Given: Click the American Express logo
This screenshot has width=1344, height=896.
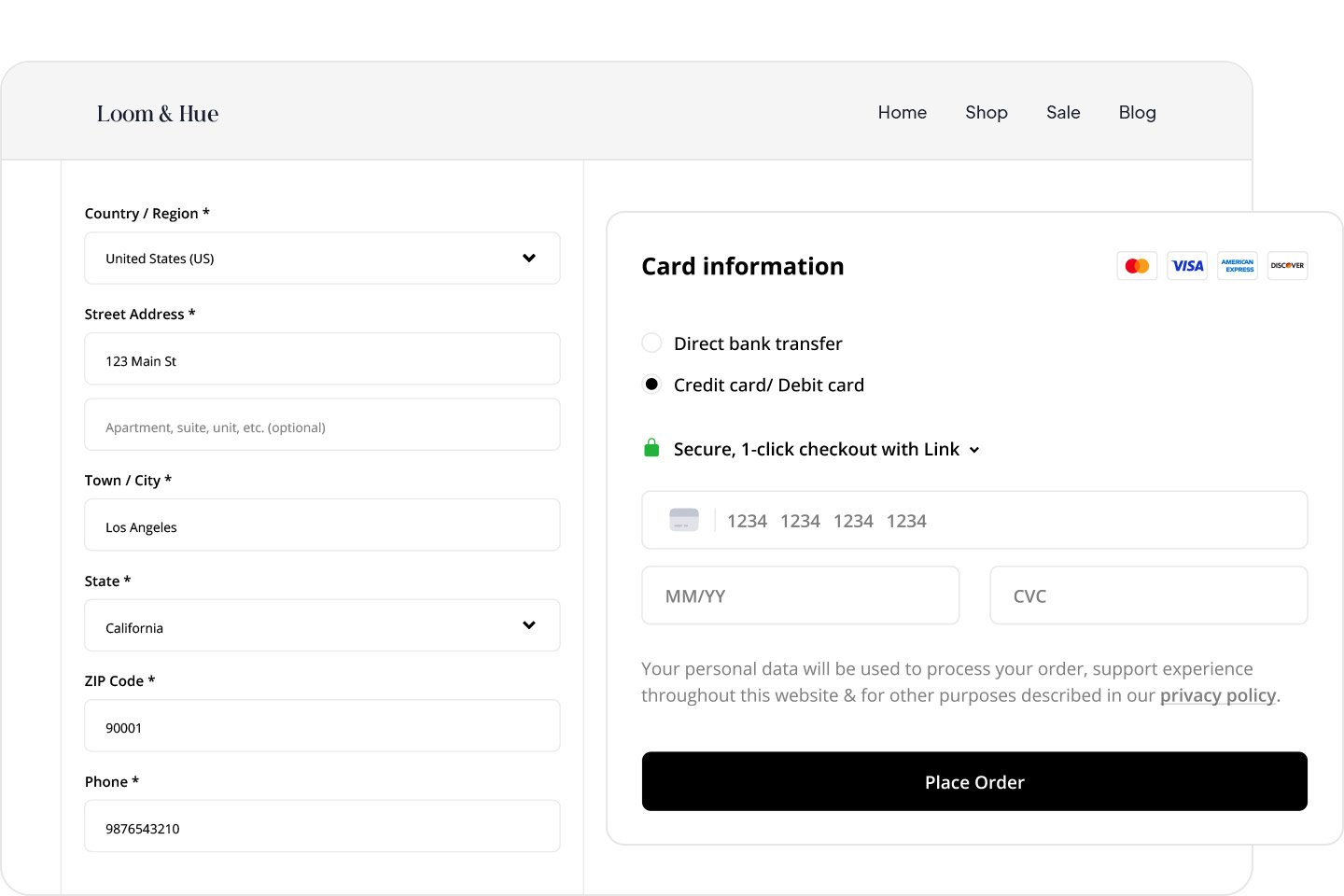Looking at the screenshot, I should click(x=1237, y=266).
